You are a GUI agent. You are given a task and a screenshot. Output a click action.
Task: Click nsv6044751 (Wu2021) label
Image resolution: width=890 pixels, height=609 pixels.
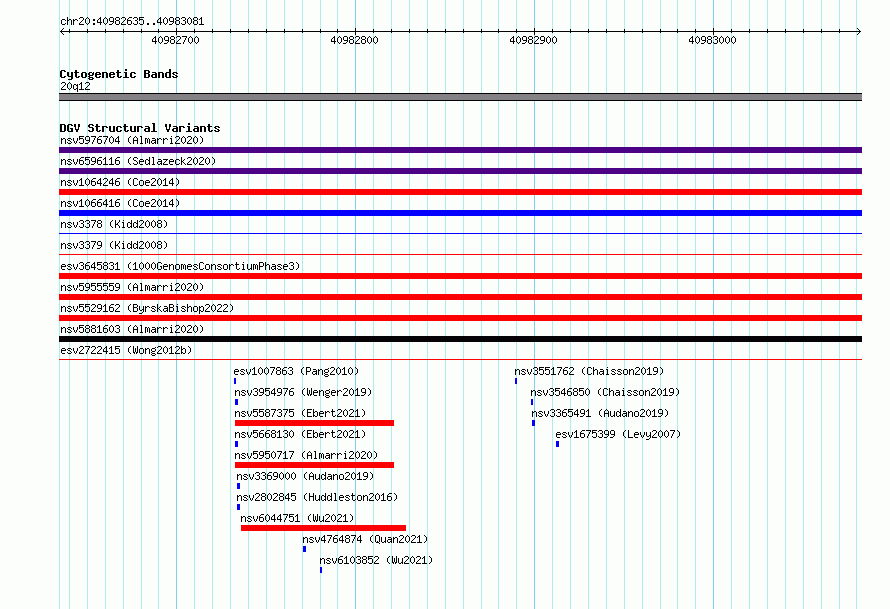pos(297,518)
